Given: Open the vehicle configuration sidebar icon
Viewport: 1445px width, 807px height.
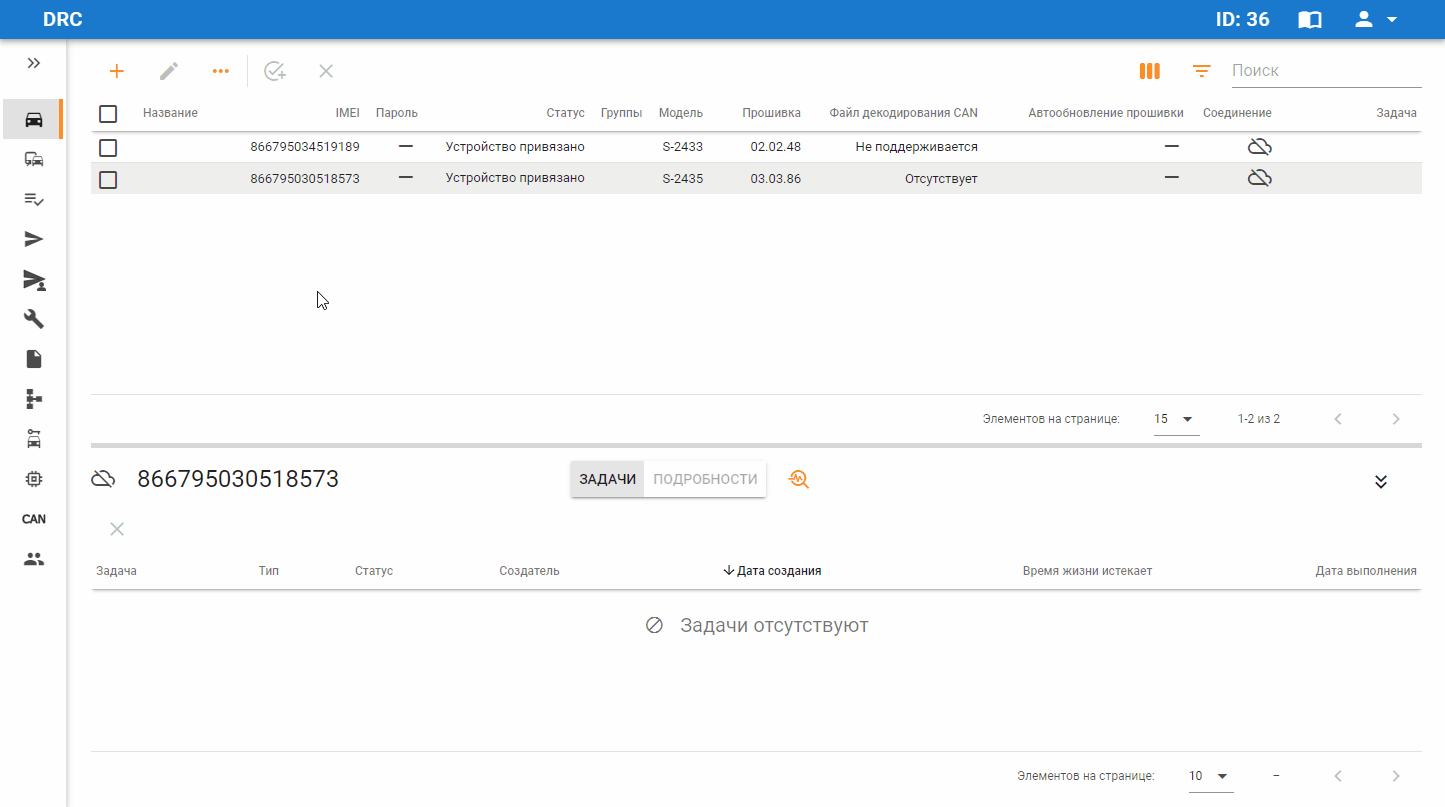Looking at the screenshot, I should (34, 439).
